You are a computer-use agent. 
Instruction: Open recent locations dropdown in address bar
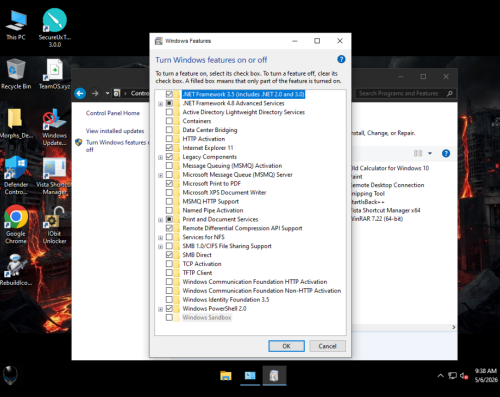click(x=107, y=93)
